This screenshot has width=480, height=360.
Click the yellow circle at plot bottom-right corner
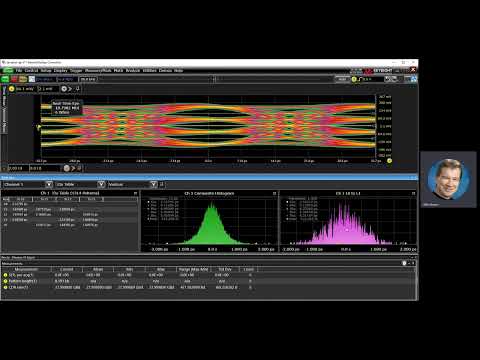point(389,161)
